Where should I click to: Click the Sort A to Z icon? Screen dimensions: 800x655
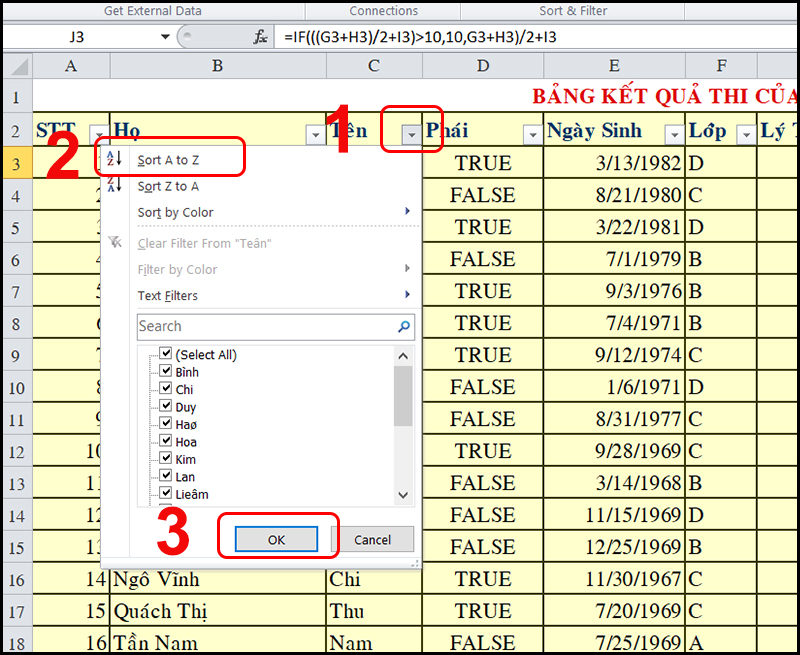pyautogui.click(x=114, y=160)
